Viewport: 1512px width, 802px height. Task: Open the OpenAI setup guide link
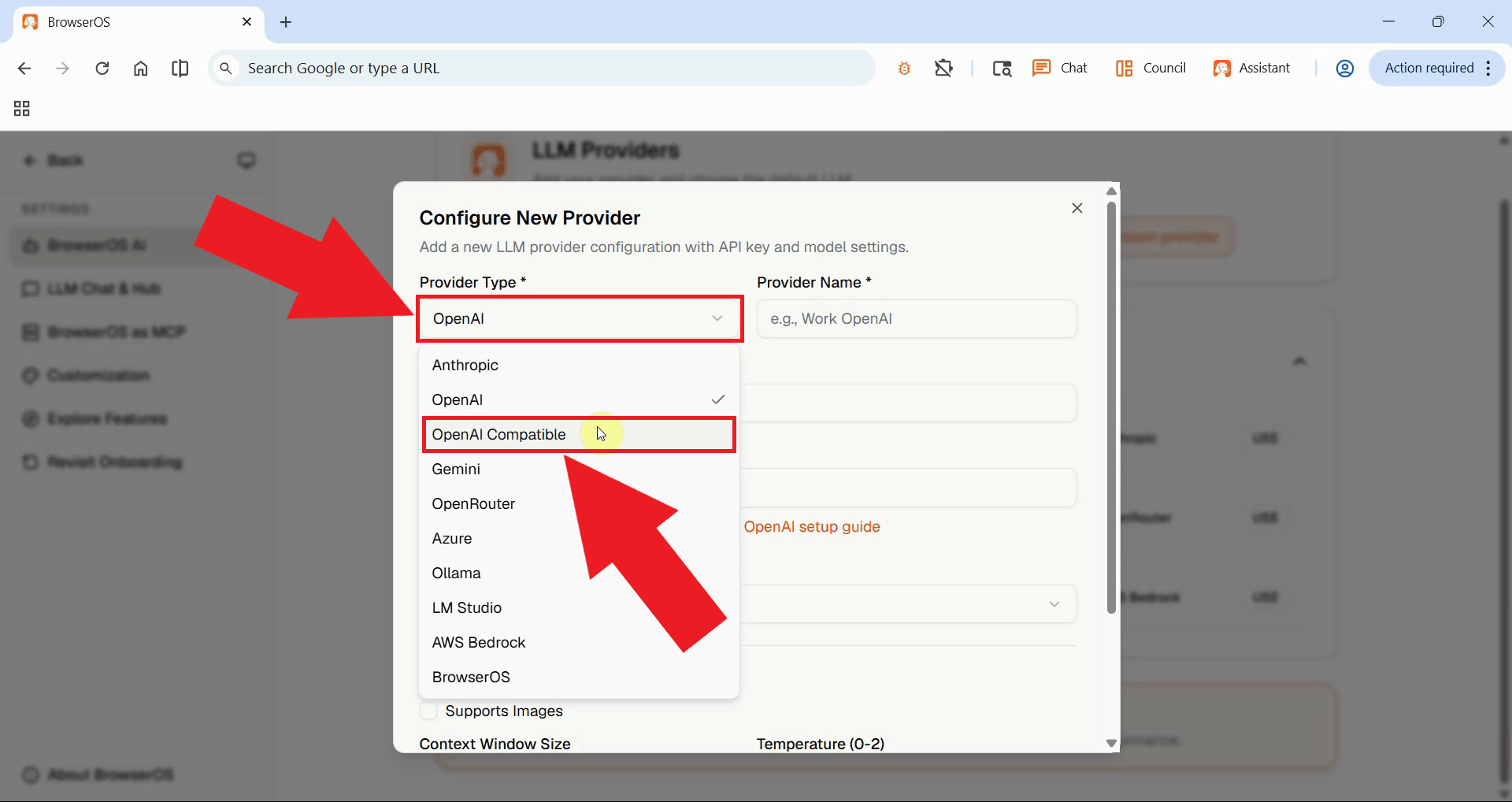(x=811, y=527)
